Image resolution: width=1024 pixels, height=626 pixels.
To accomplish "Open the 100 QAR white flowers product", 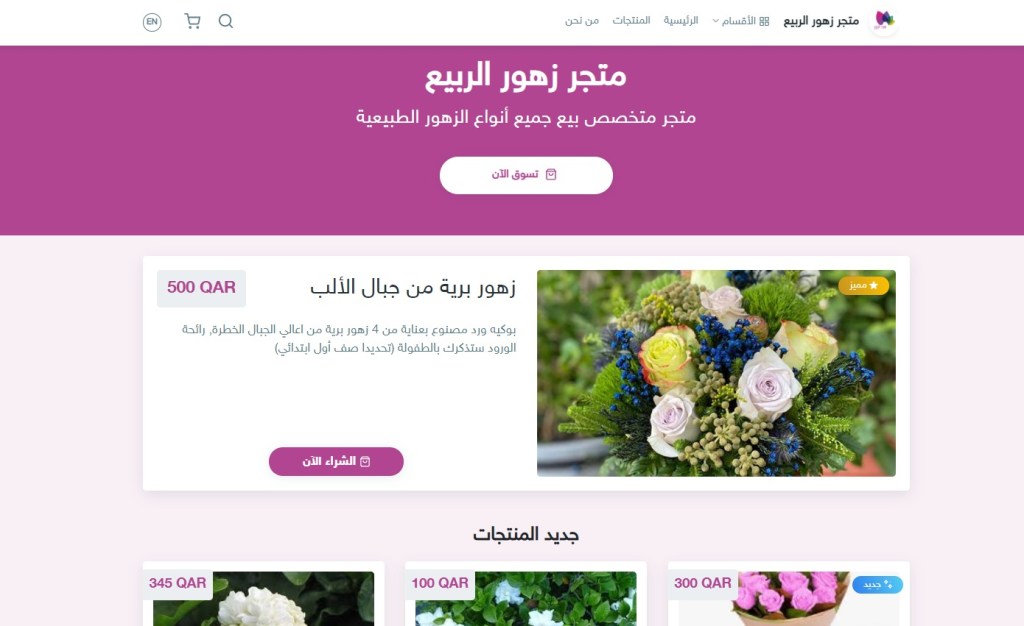I will coord(526,599).
